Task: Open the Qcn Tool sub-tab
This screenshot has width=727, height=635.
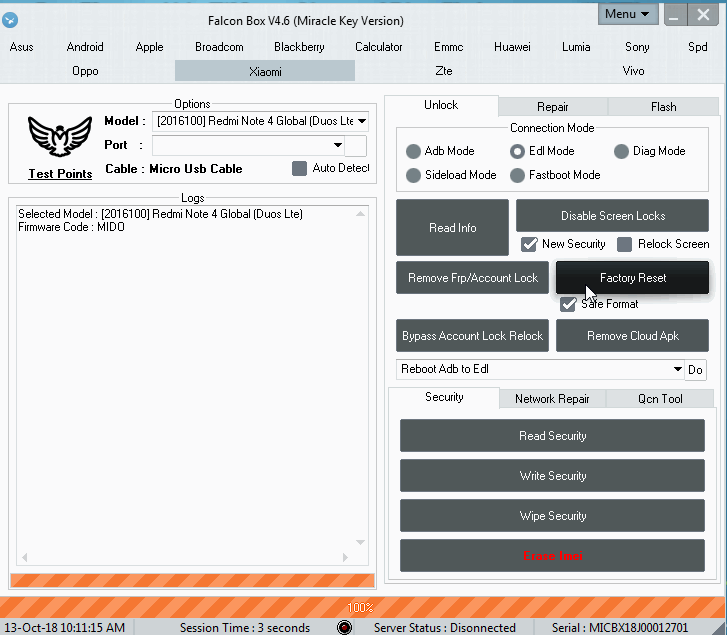Action: pos(660,399)
